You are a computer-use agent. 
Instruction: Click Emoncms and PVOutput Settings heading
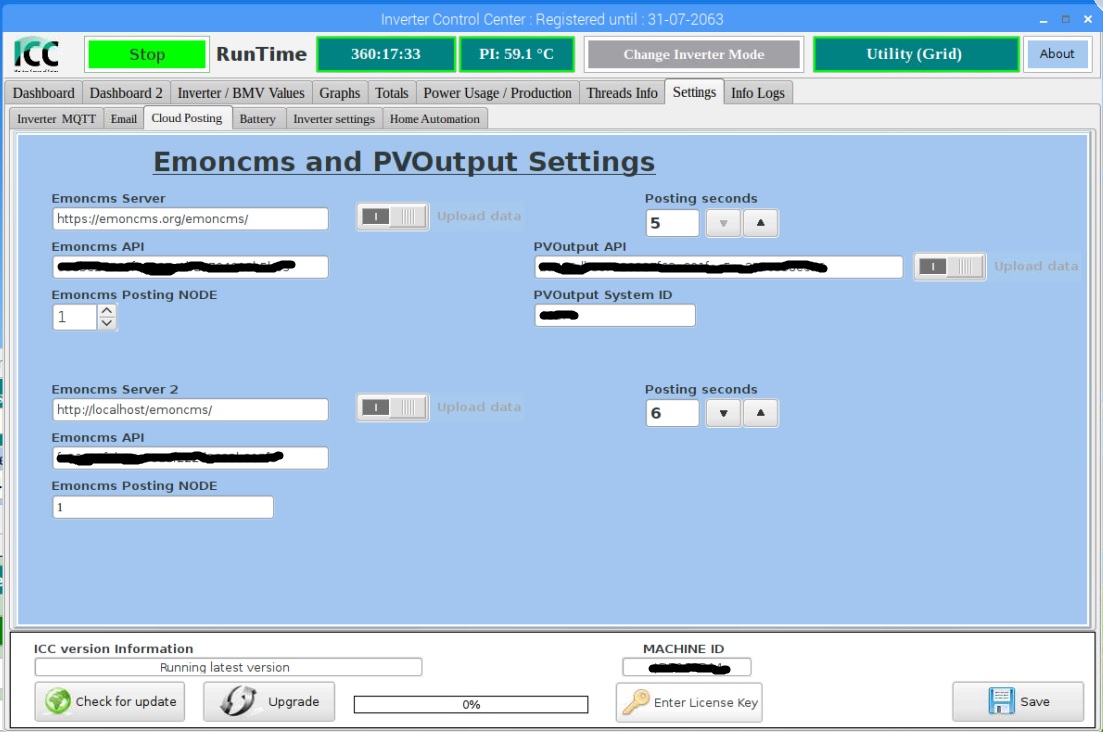tap(404, 162)
